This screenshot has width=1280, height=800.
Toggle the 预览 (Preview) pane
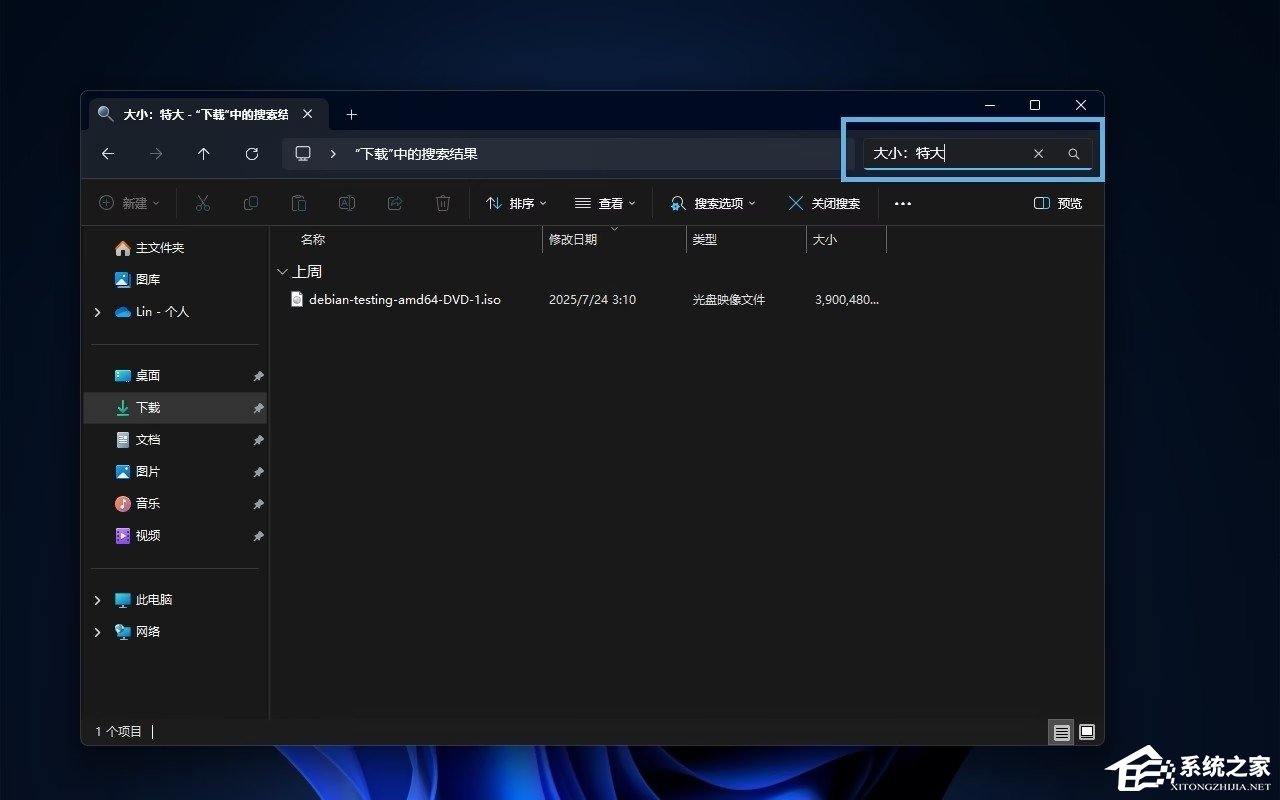(1057, 203)
